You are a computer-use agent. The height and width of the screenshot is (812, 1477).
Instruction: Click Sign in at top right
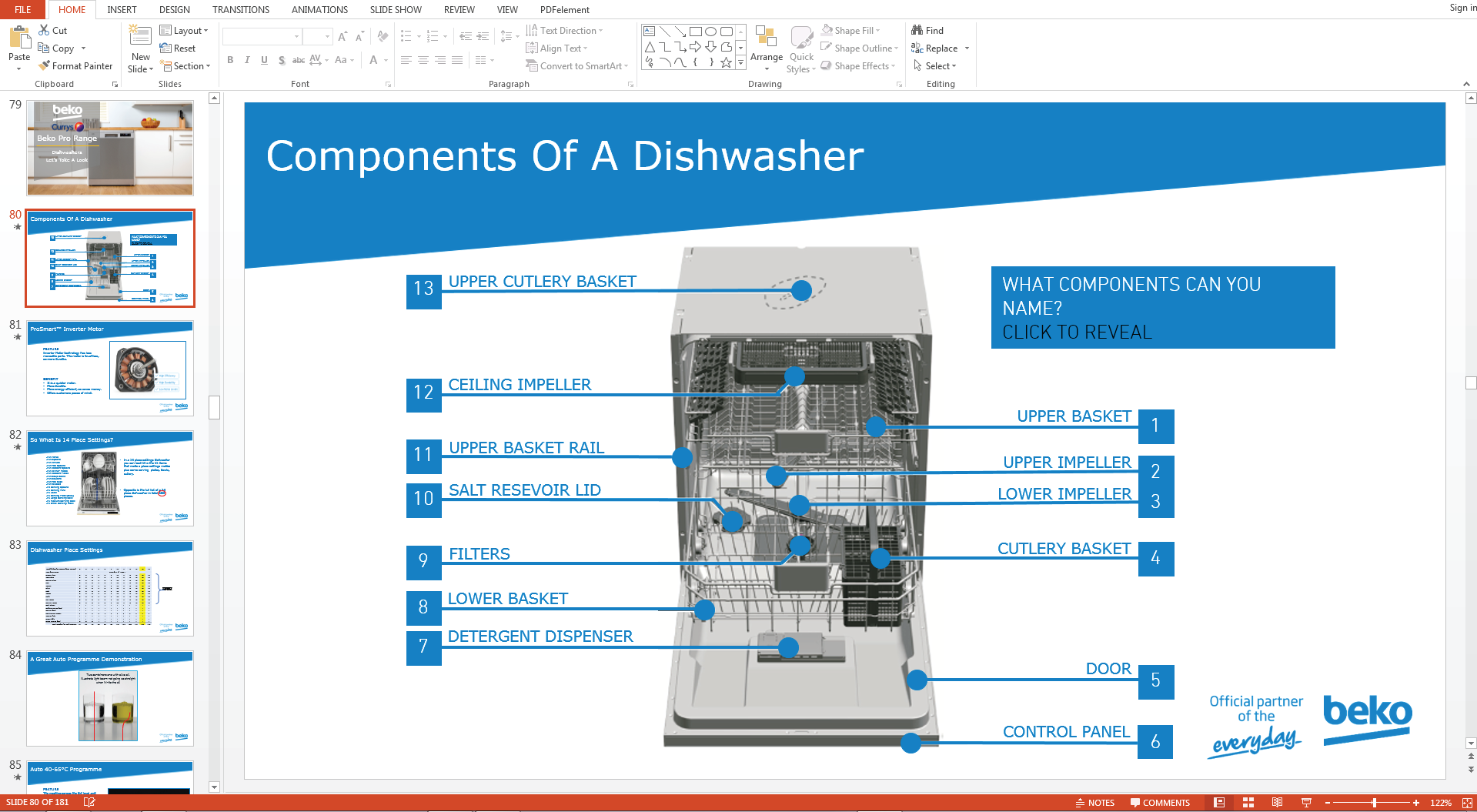point(1462,8)
